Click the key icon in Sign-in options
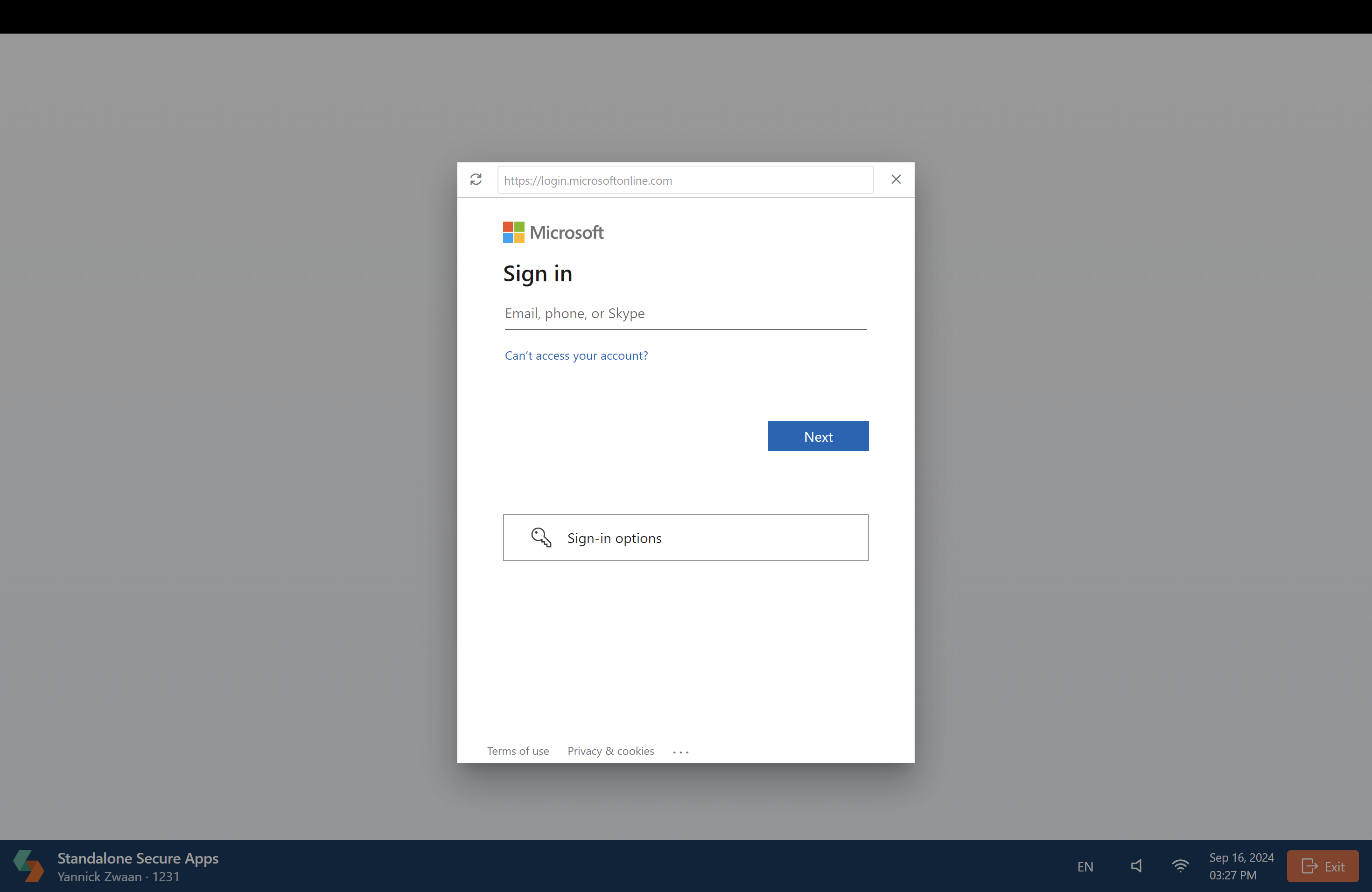 pos(541,537)
